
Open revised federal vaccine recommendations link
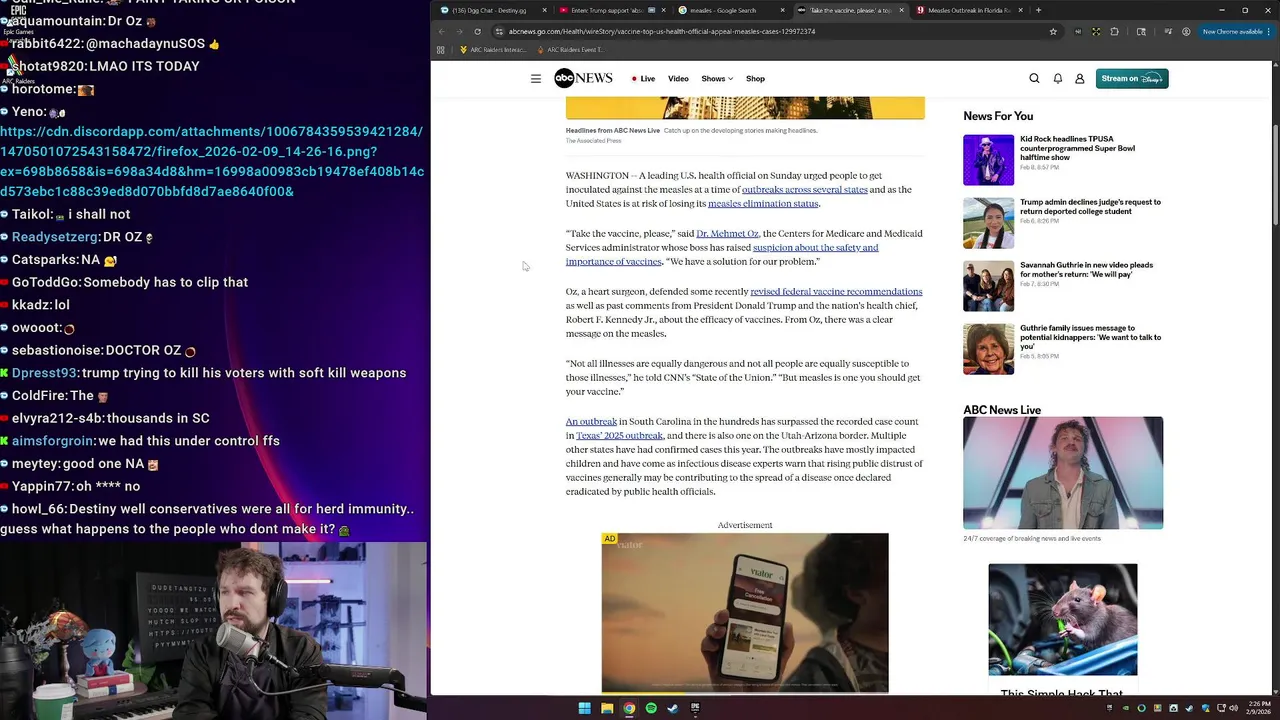click(836, 292)
